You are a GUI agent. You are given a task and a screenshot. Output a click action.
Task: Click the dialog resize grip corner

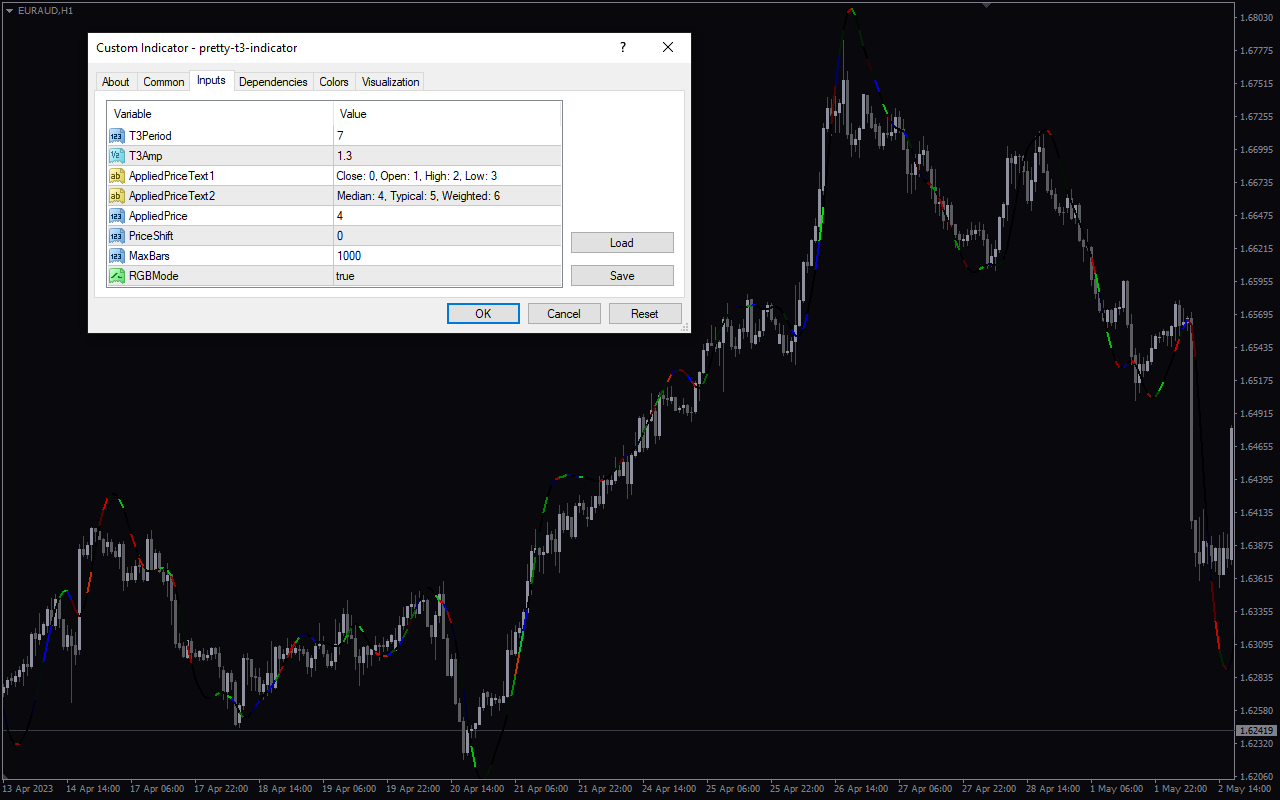point(685,328)
